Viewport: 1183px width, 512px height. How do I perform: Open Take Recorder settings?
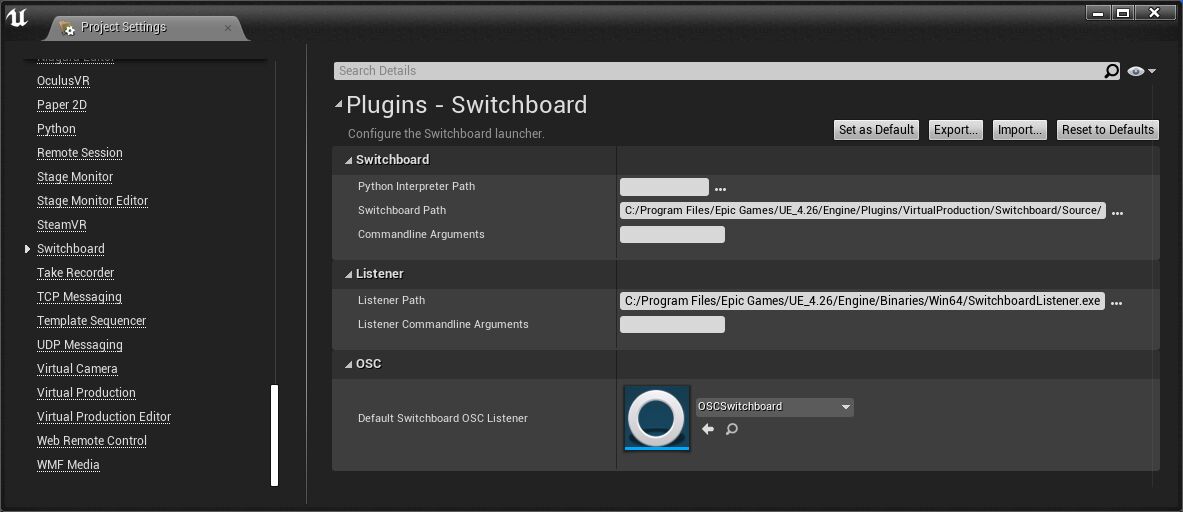point(75,273)
